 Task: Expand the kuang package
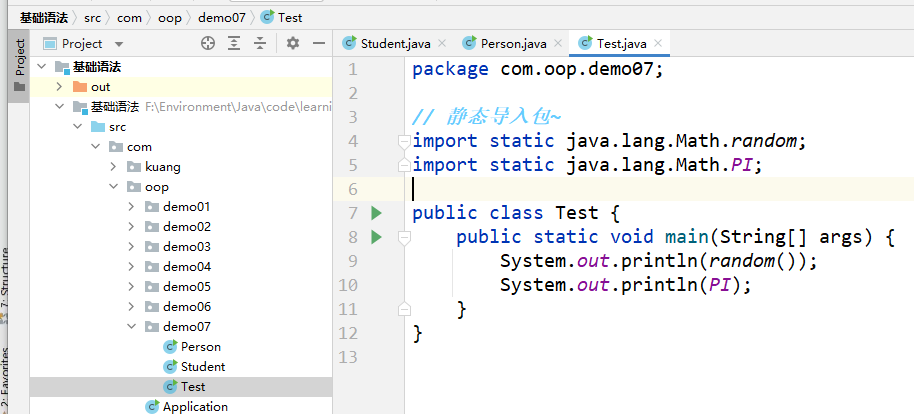[113, 167]
